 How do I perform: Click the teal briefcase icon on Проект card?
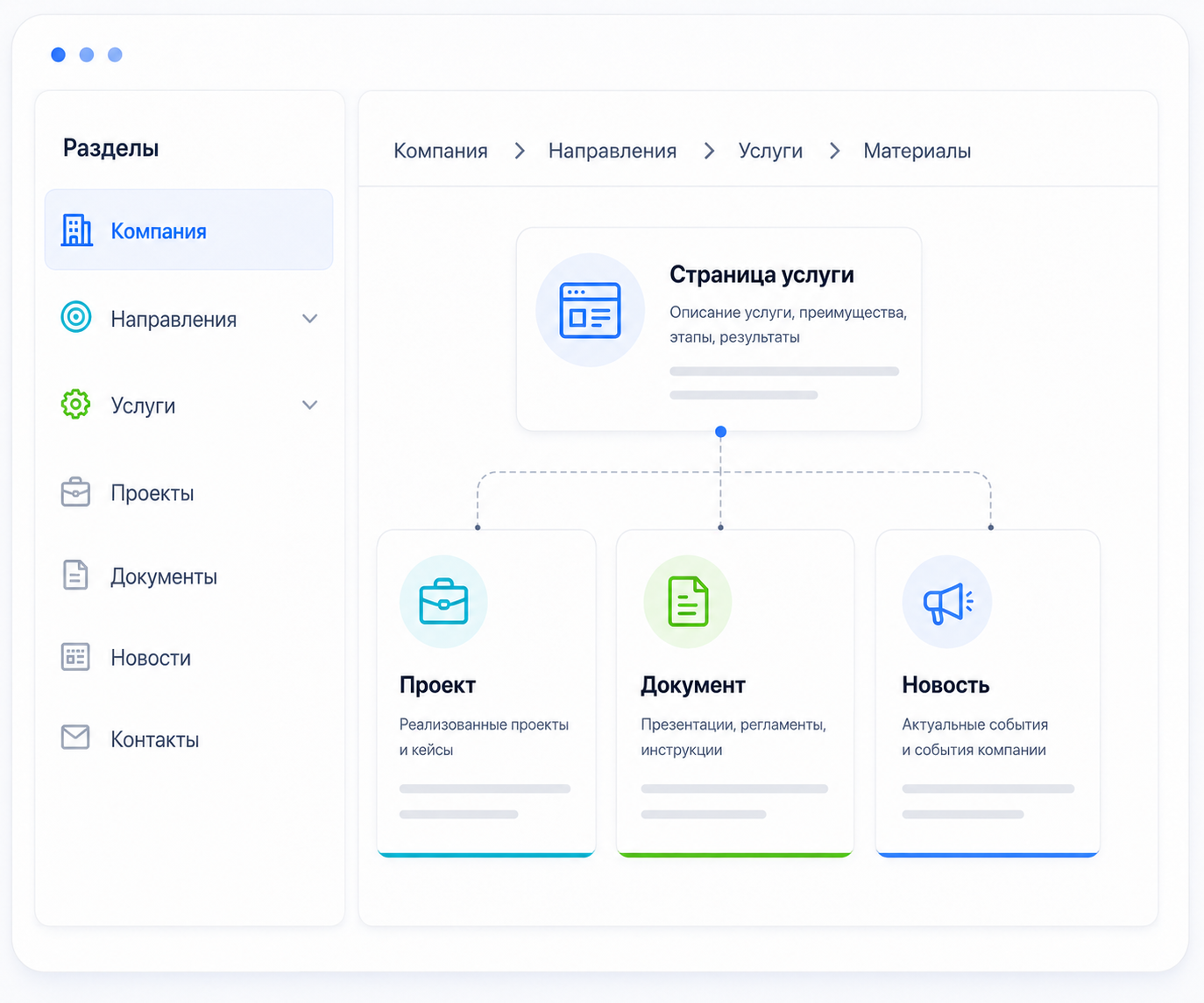[x=443, y=602]
